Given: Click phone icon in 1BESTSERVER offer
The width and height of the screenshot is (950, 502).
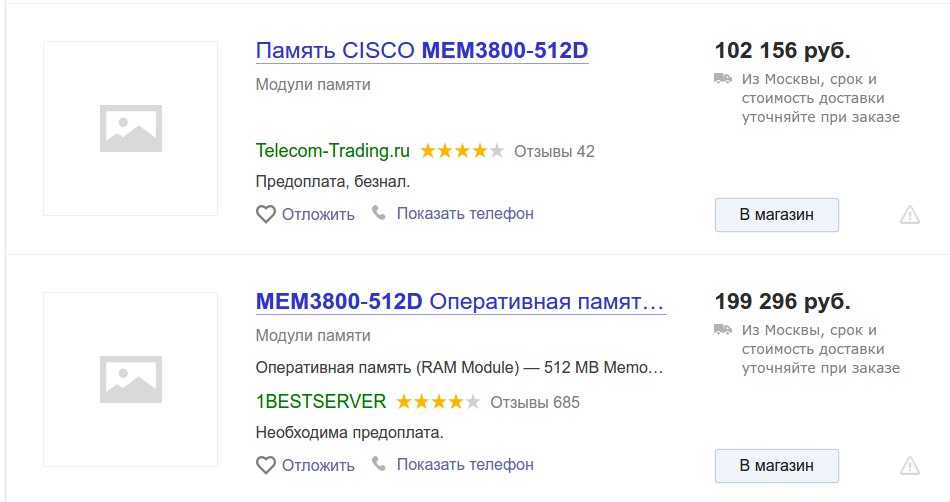Looking at the screenshot, I should click(379, 464).
